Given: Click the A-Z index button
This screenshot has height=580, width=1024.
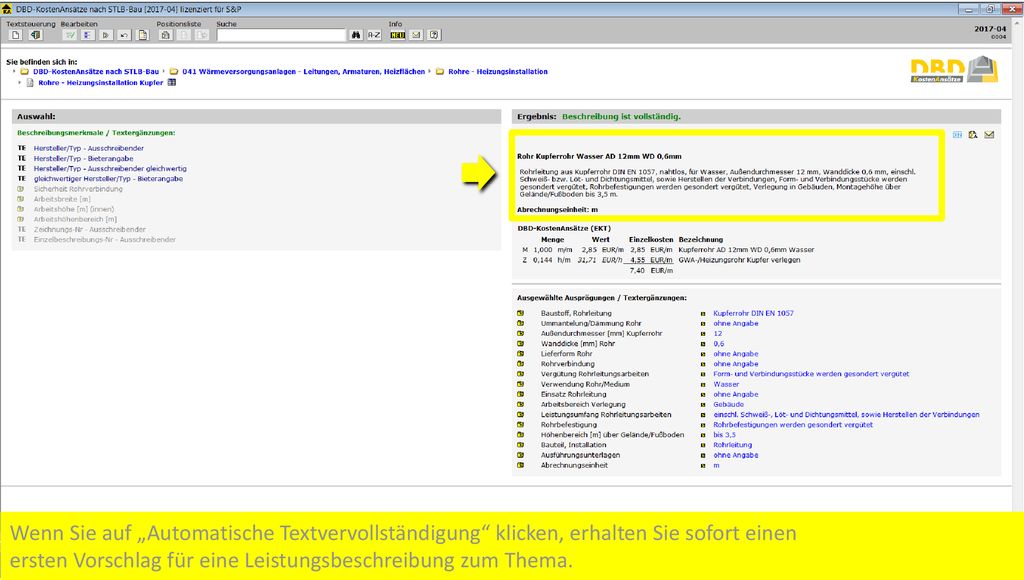Looking at the screenshot, I should (374, 35).
